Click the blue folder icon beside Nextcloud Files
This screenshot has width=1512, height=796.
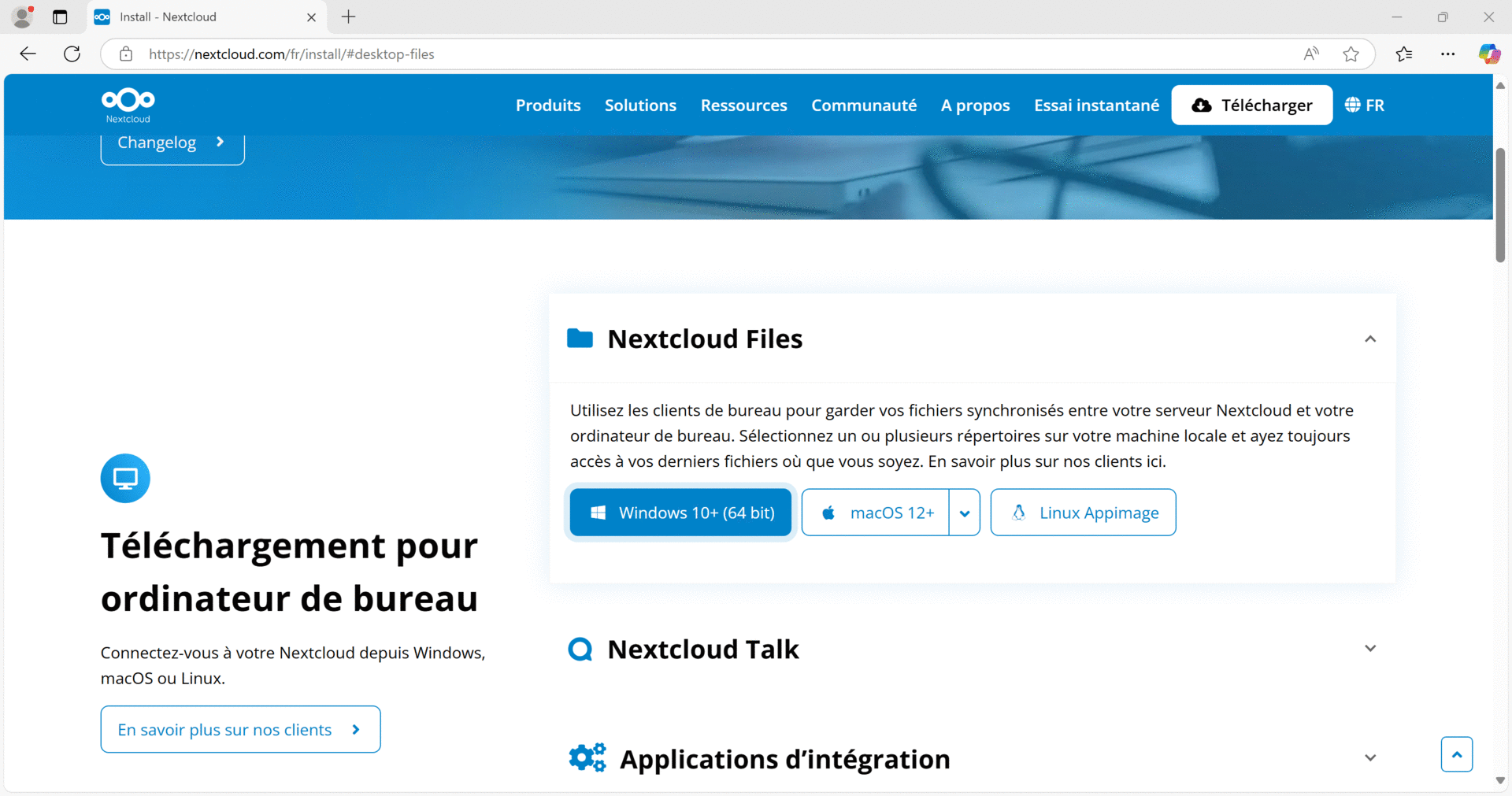pyautogui.click(x=581, y=338)
